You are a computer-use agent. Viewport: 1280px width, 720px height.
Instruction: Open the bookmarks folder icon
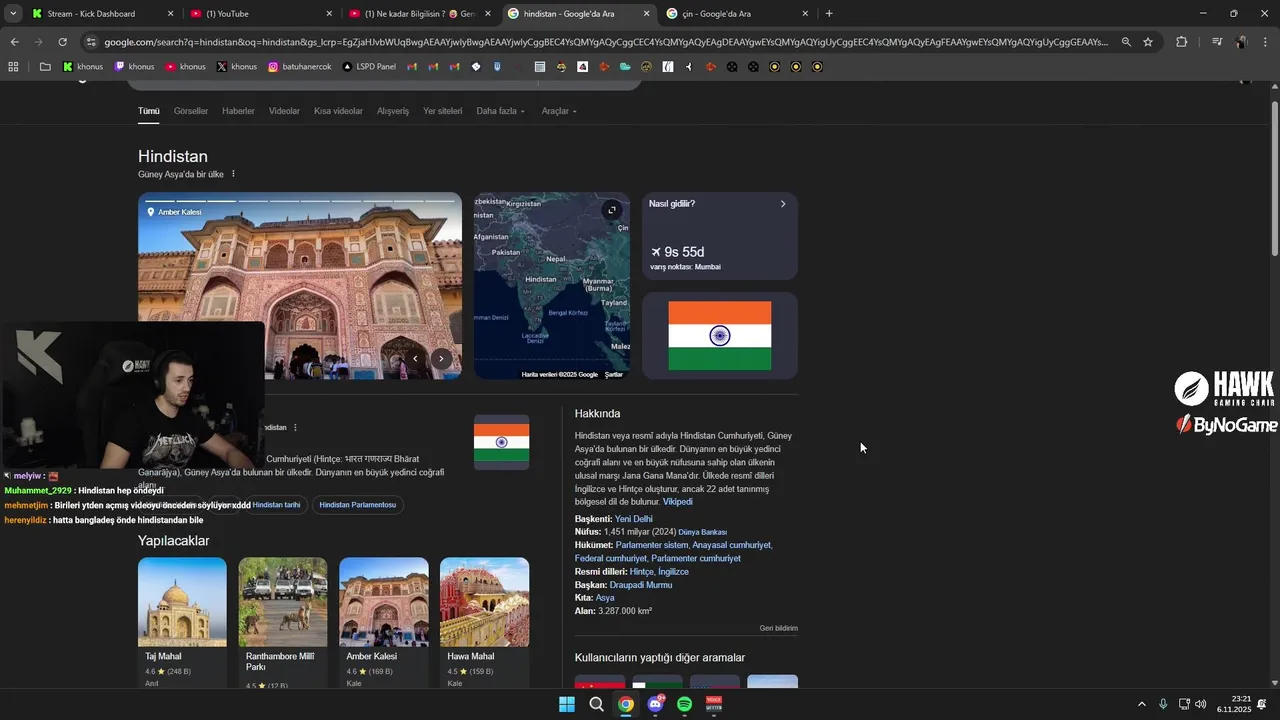45,67
